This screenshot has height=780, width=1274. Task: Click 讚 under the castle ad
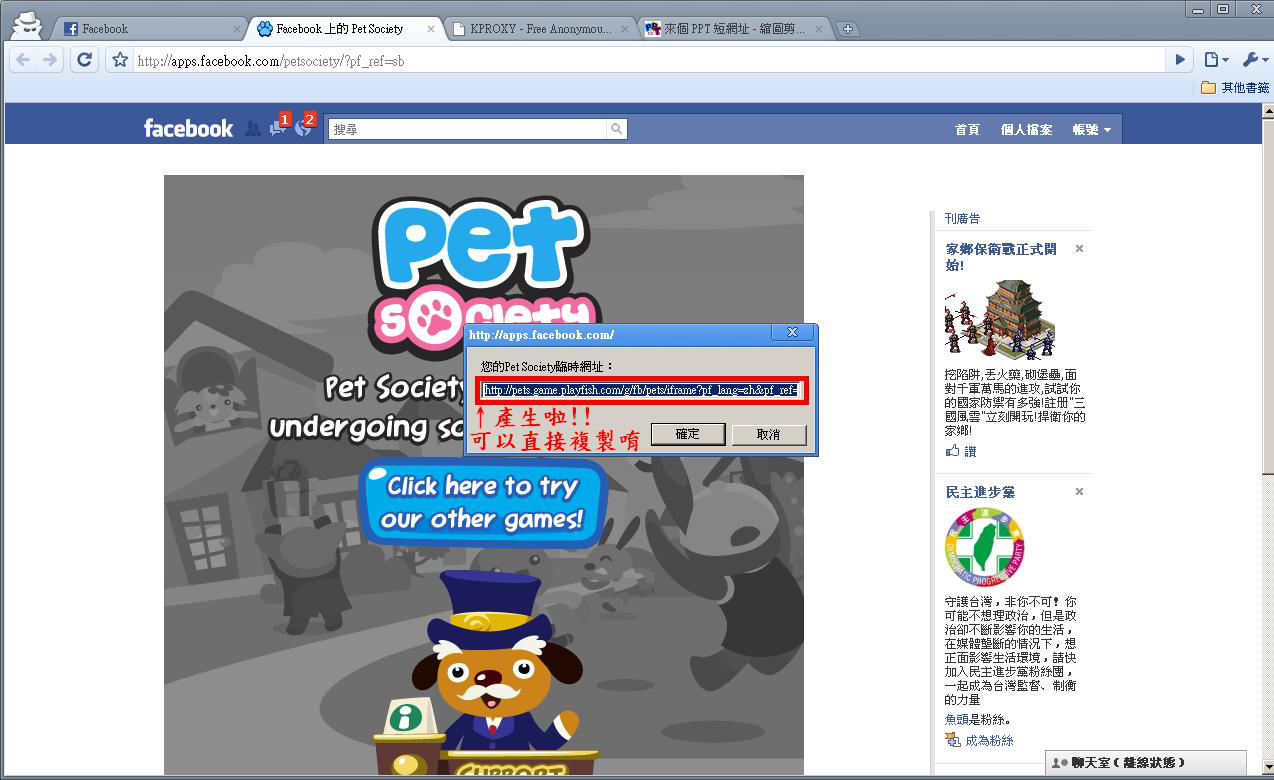(961, 452)
